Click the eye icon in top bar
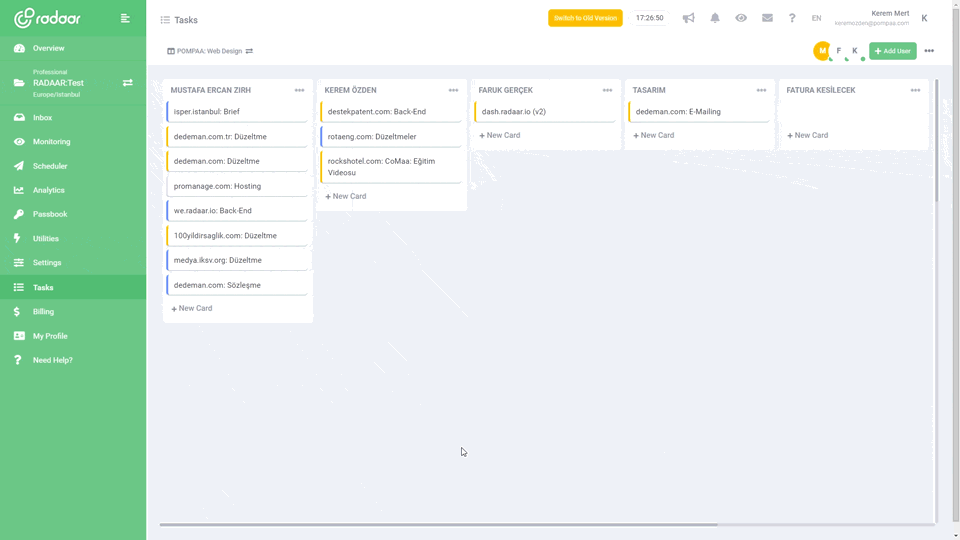 click(x=741, y=18)
